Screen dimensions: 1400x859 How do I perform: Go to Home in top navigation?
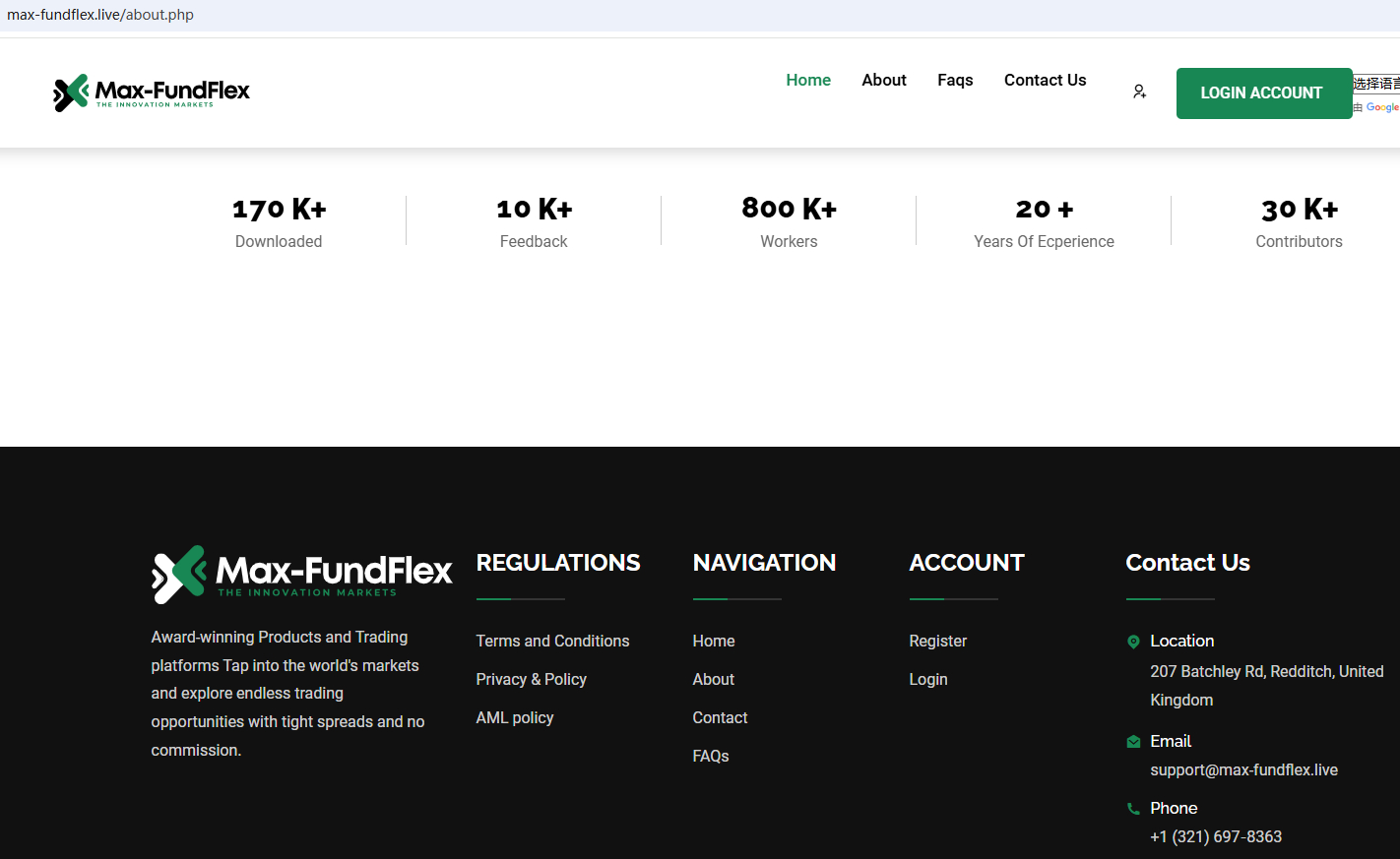808,81
